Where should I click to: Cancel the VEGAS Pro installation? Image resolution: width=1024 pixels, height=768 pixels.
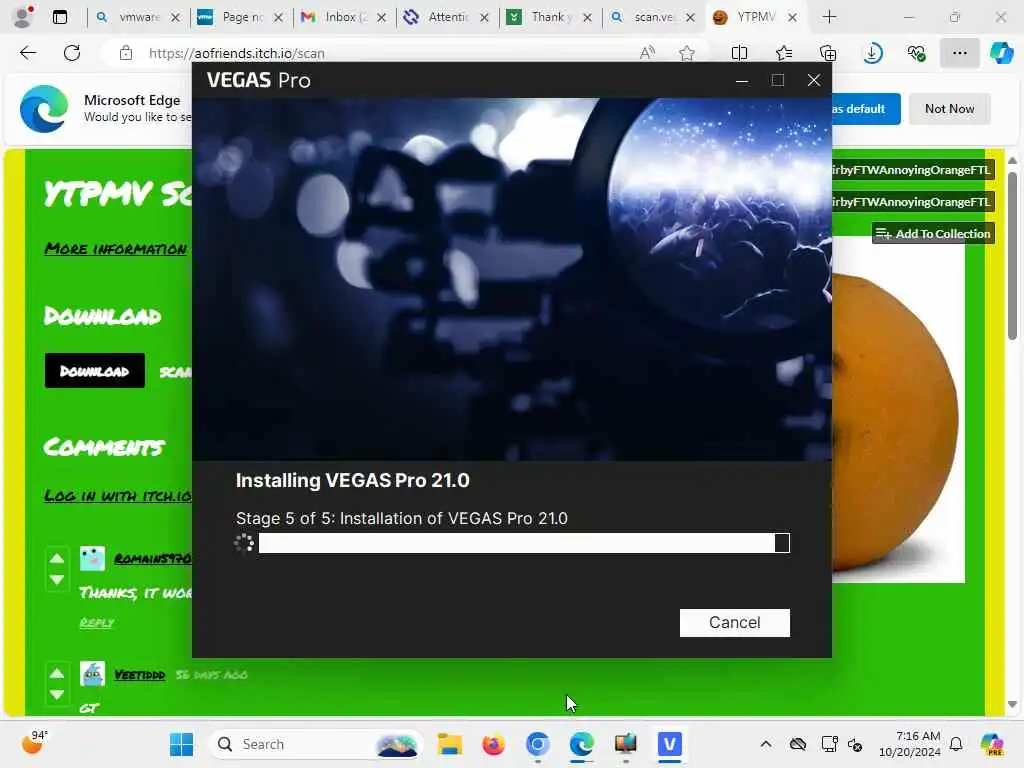coord(734,622)
